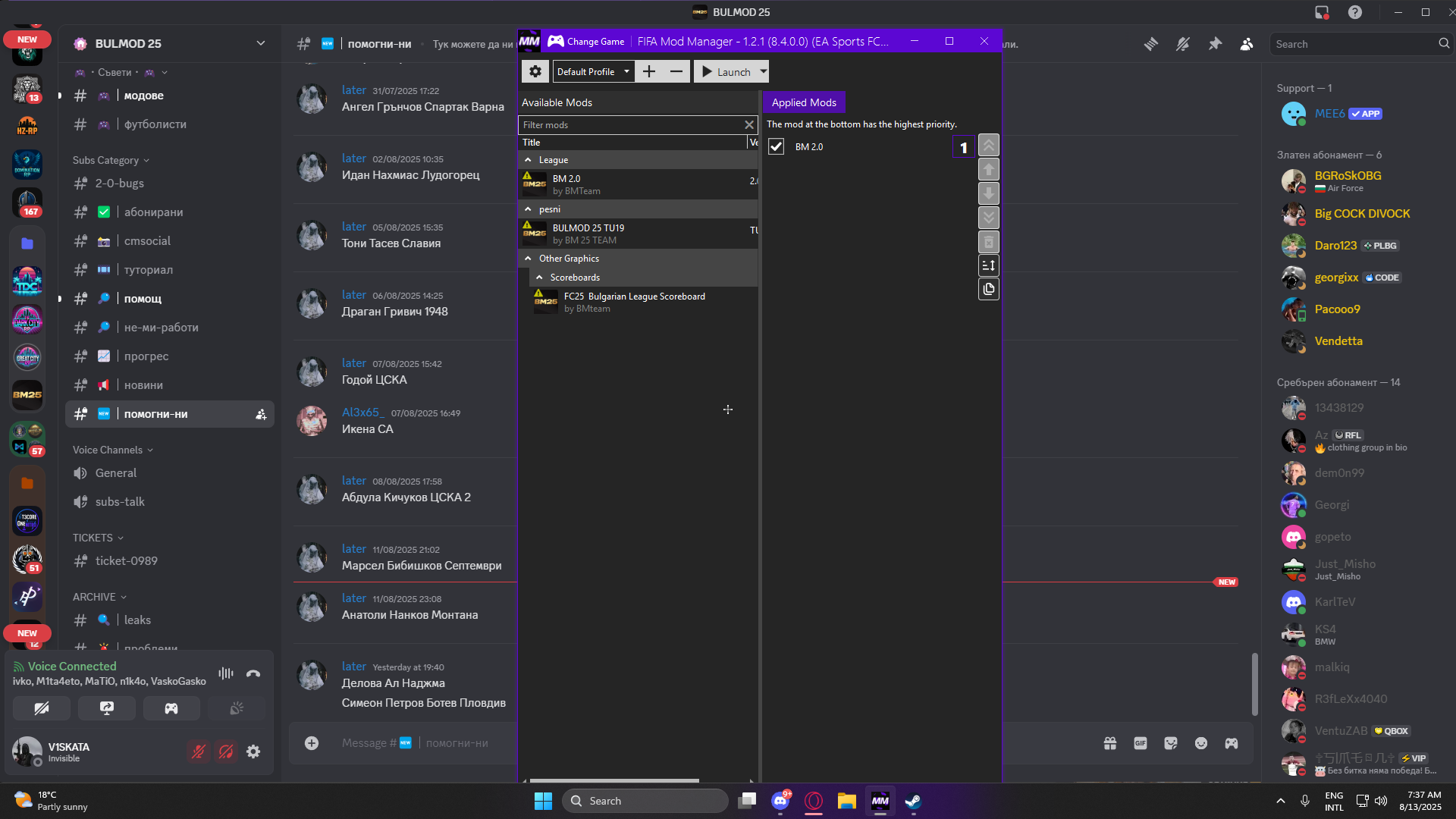Disconnect from the voice channel

(x=253, y=673)
